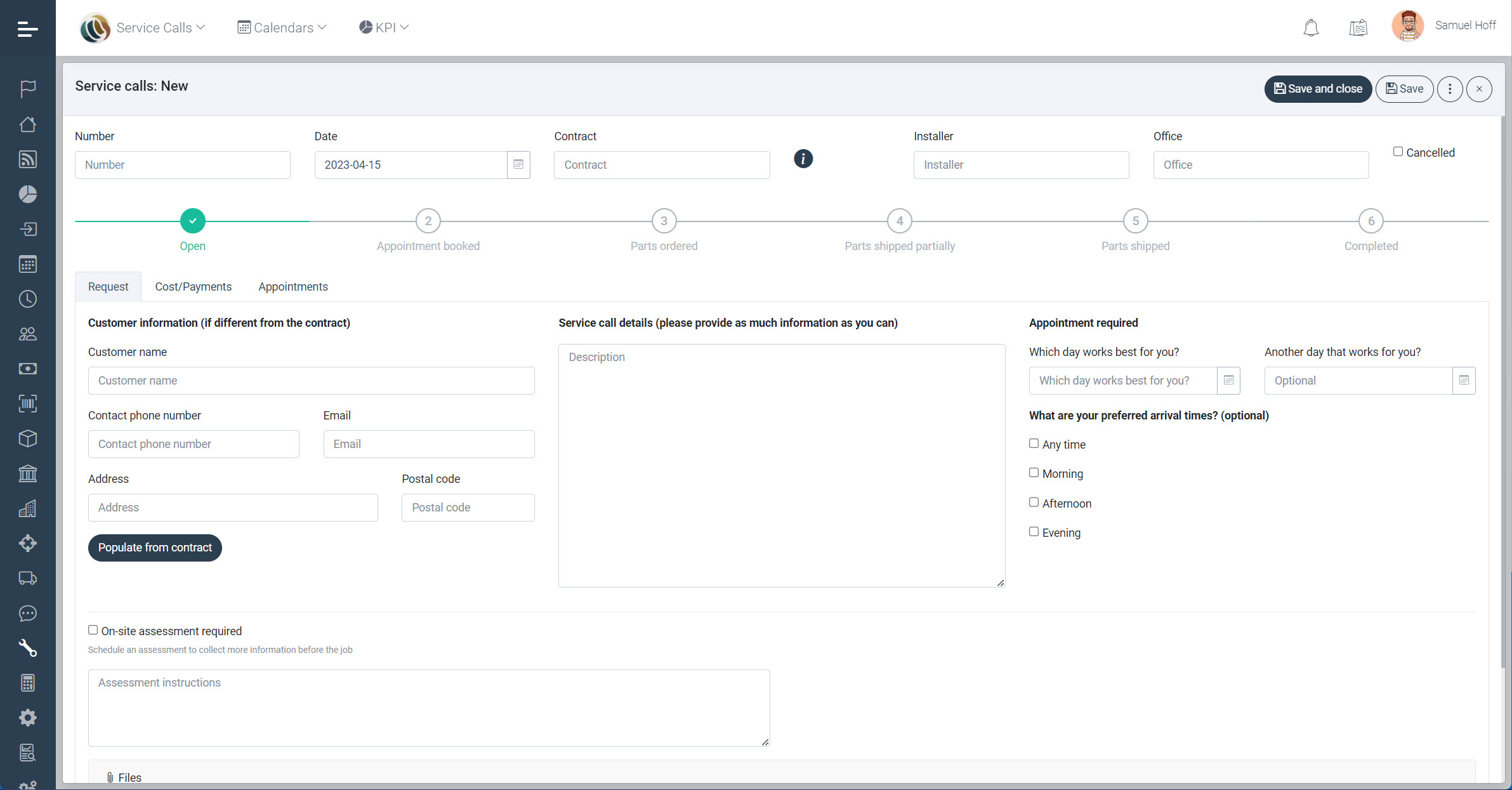Open the box package sidebar icon

coord(27,438)
